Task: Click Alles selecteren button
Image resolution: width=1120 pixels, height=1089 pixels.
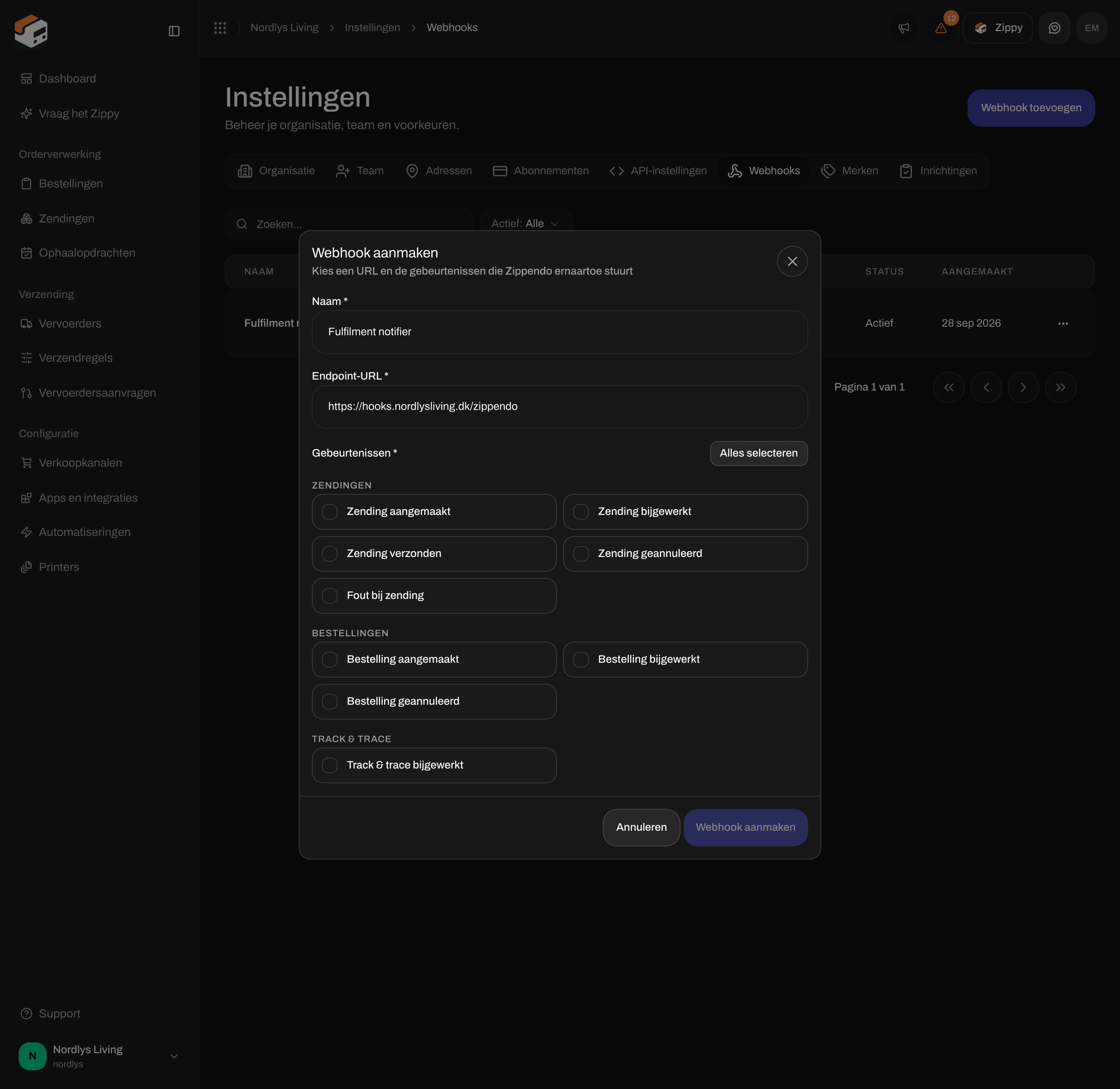Action: tap(758, 453)
